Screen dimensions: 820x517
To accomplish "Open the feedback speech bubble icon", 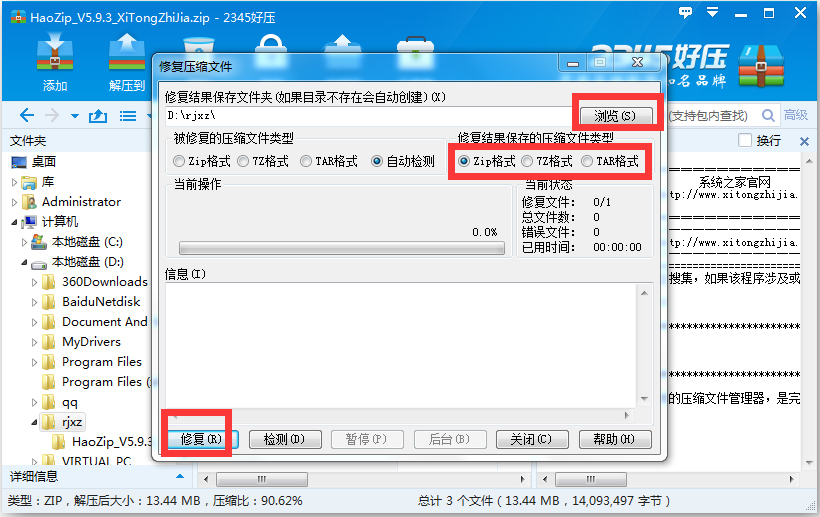I will (x=685, y=13).
